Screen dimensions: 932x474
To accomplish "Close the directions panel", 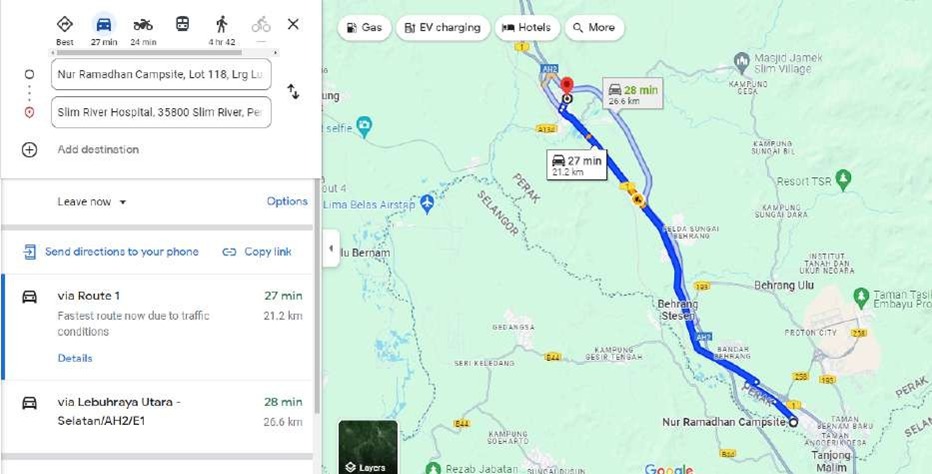I will pos(293,24).
